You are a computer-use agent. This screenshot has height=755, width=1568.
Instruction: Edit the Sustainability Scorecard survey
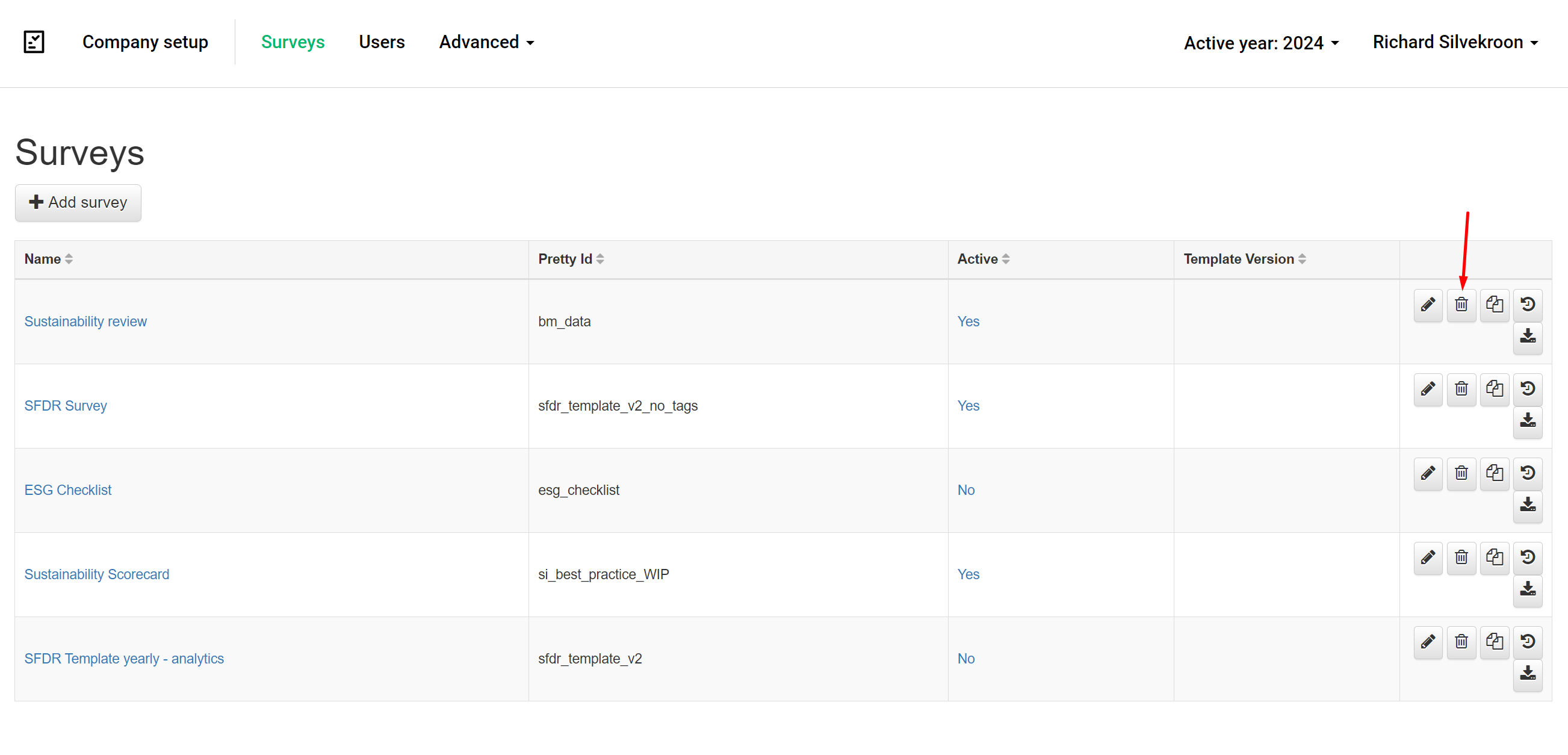pyautogui.click(x=1428, y=558)
